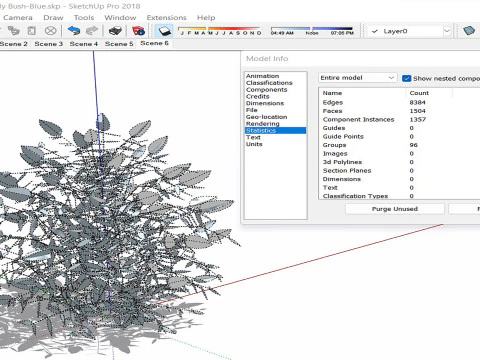This screenshot has height=360, width=480.
Task: Adjust the shadow date month slider
Action: coord(220,31)
